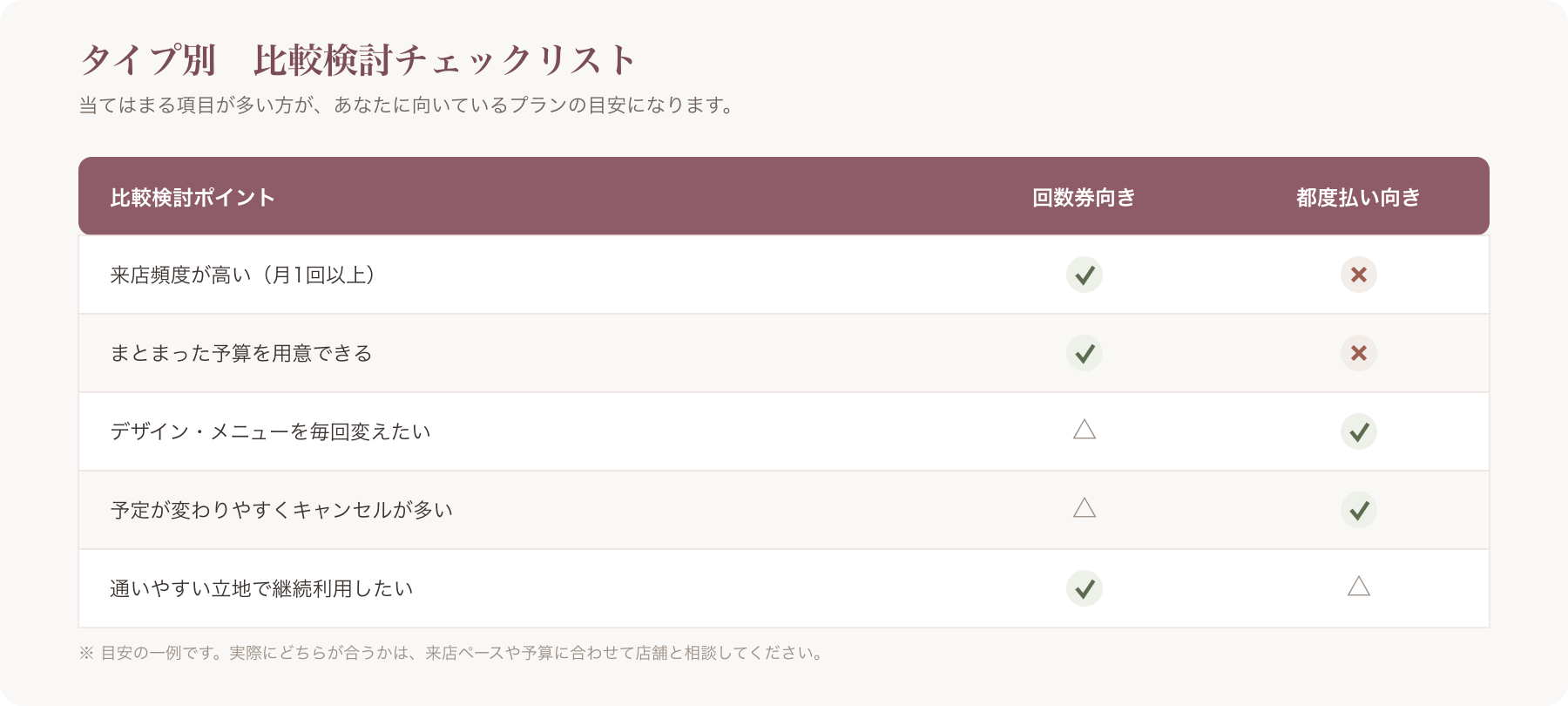The height and width of the screenshot is (706, 1568).
Task: Click the 都度払い向き cross for まとまった予算 row
Action: click(x=1358, y=353)
